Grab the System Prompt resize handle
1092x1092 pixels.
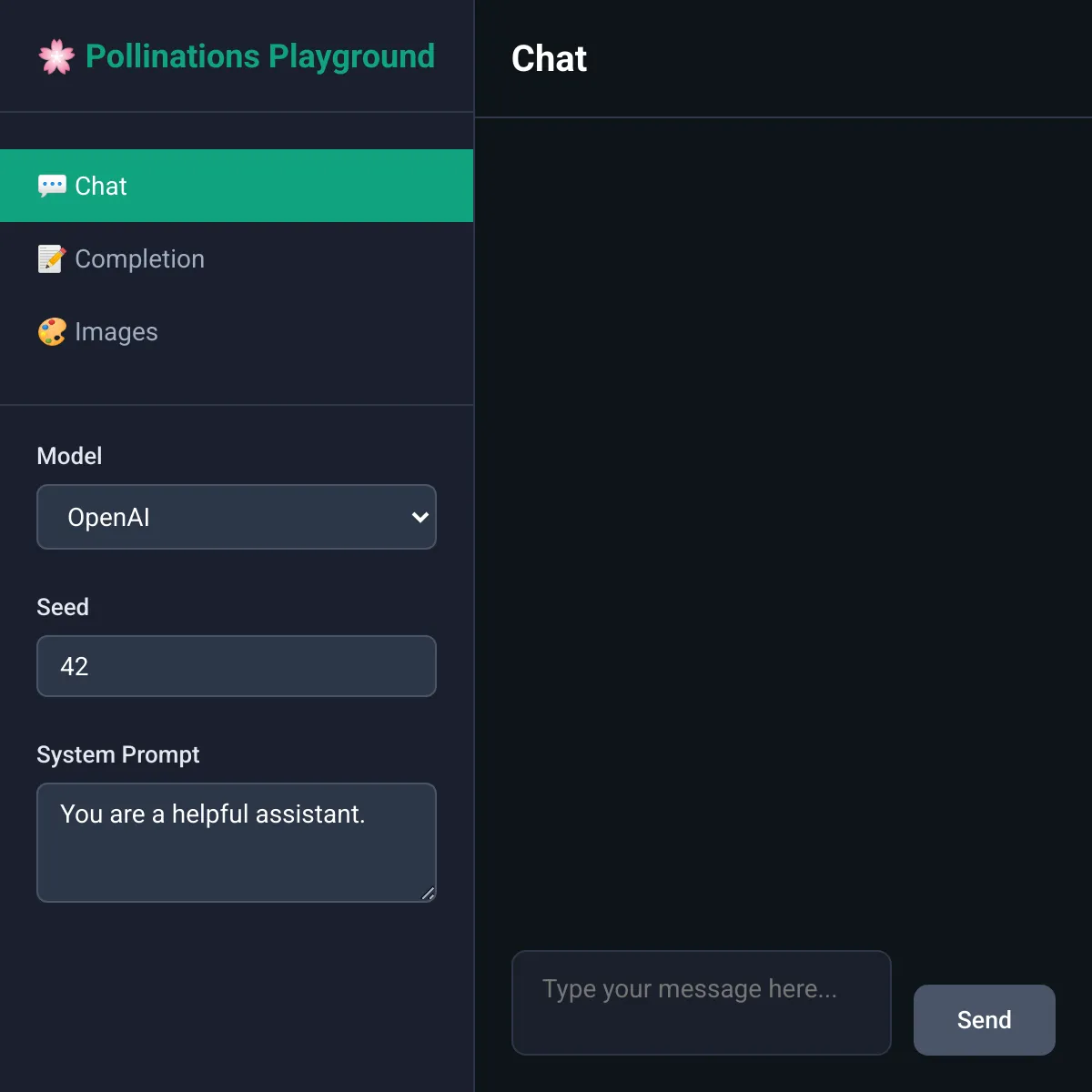point(429,894)
